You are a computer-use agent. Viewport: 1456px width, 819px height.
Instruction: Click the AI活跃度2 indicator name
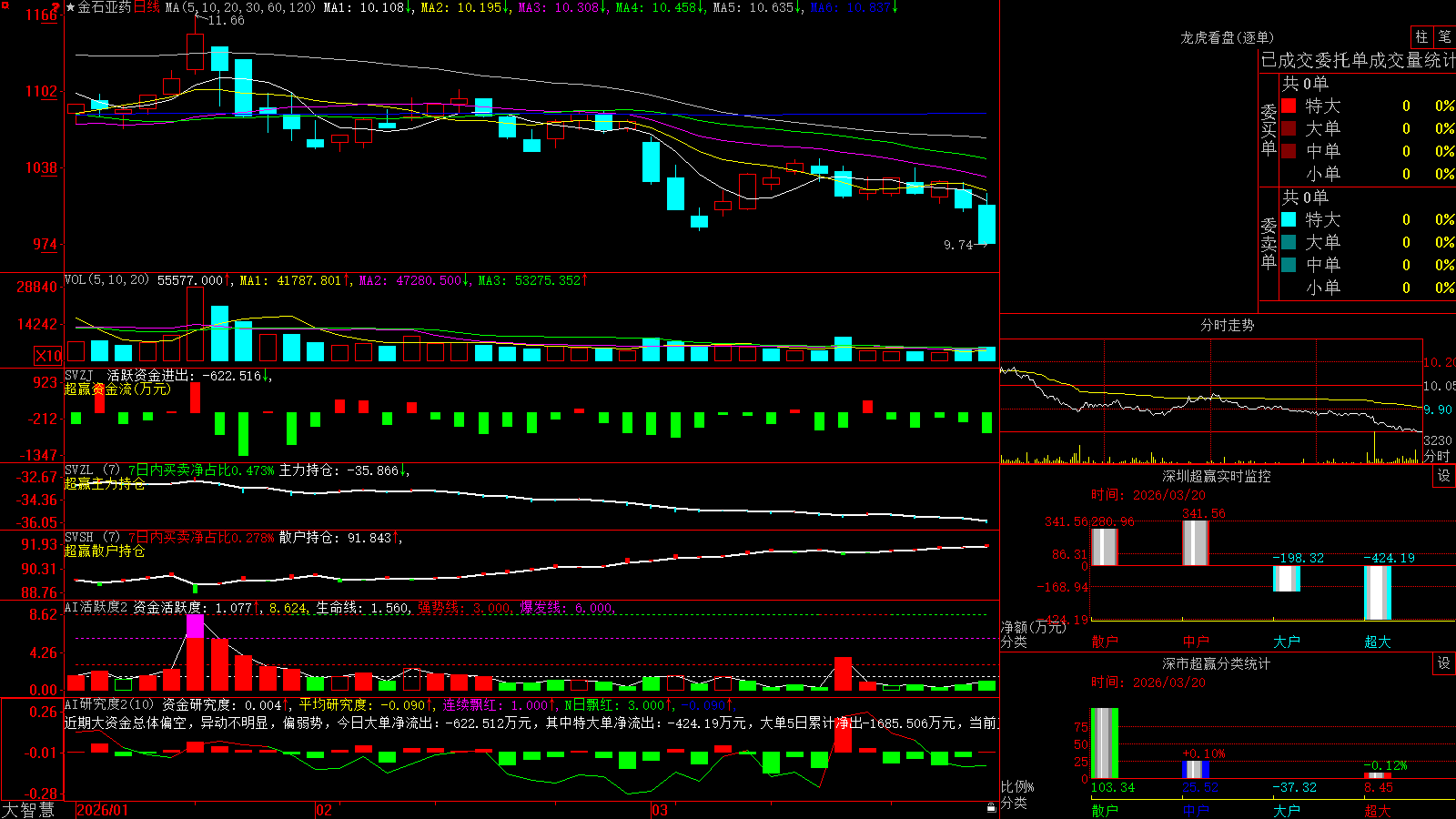click(96, 607)
